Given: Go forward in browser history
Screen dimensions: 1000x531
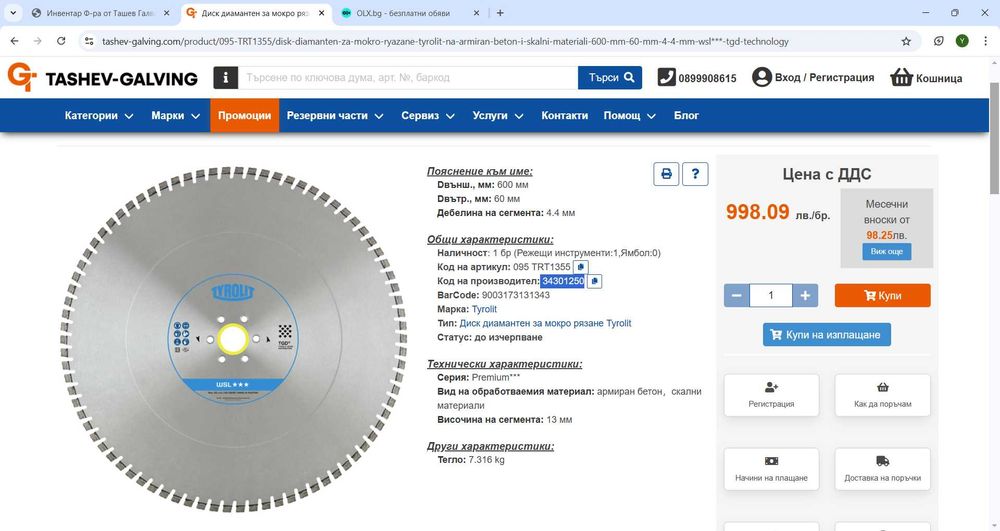Looking at the screenshot, I should pos(38,41).
